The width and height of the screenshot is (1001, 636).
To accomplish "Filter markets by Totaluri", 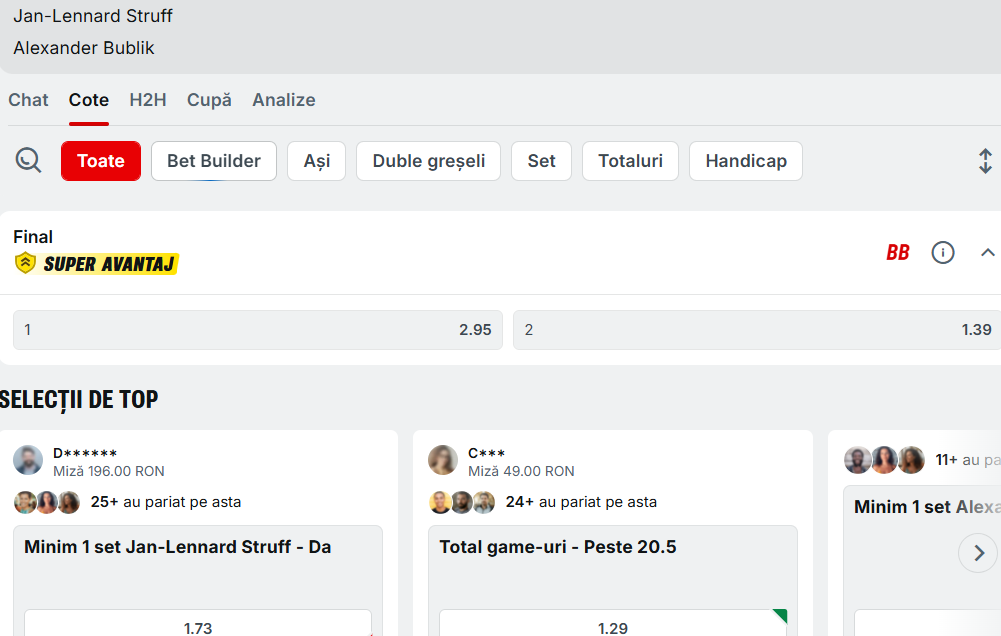I will 630,161.
